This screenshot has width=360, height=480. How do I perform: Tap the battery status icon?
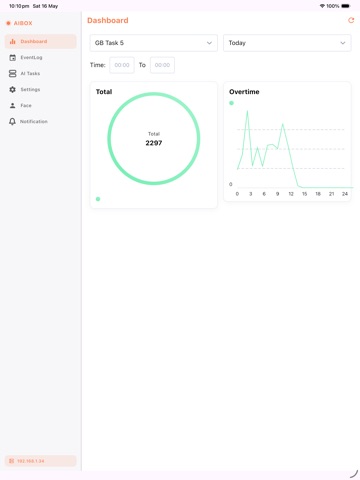[x=346, y=6]
